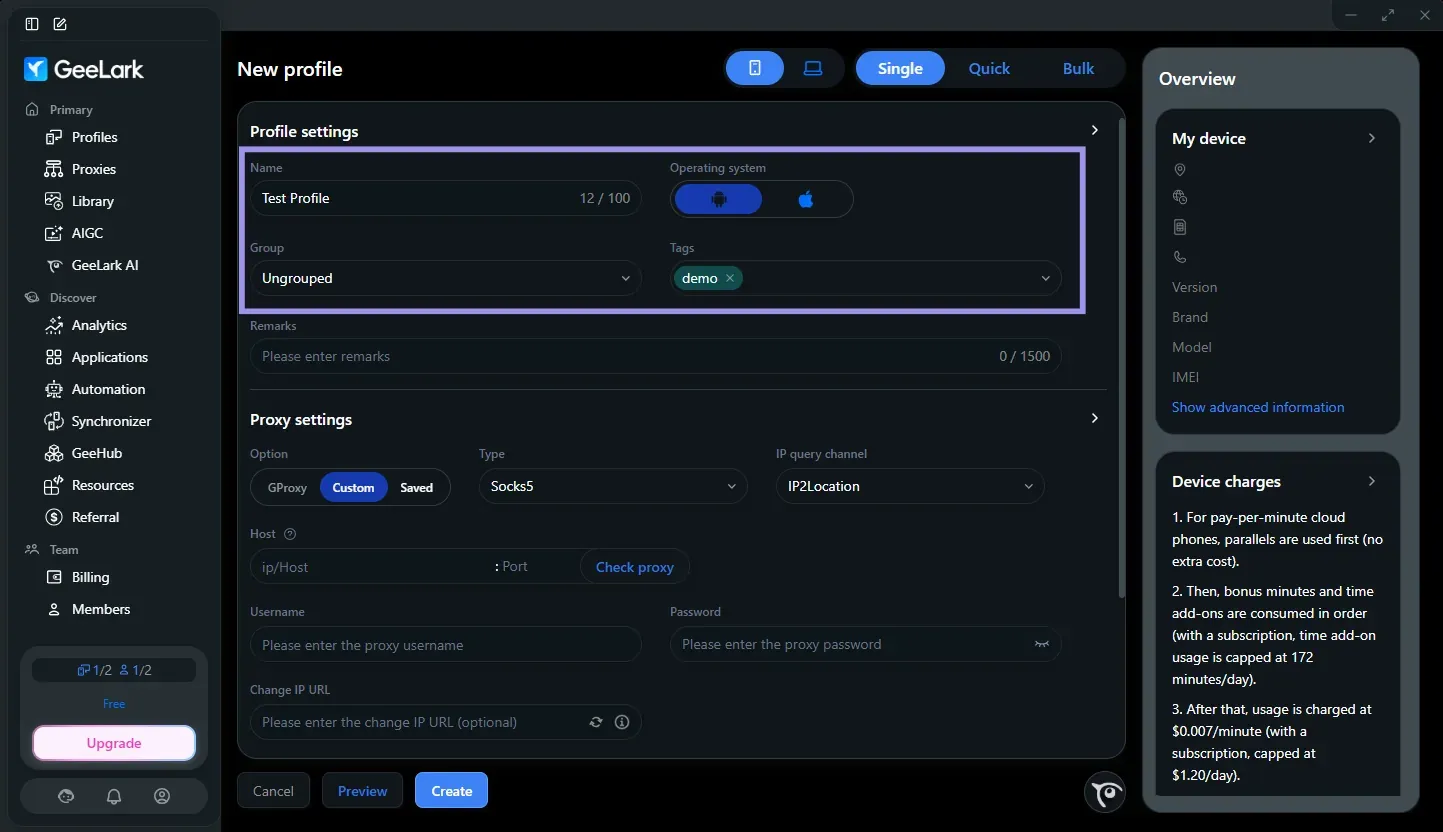Select the desktop laptop profile type
This screenshot has width=1443, height=832.
point(813,68)
